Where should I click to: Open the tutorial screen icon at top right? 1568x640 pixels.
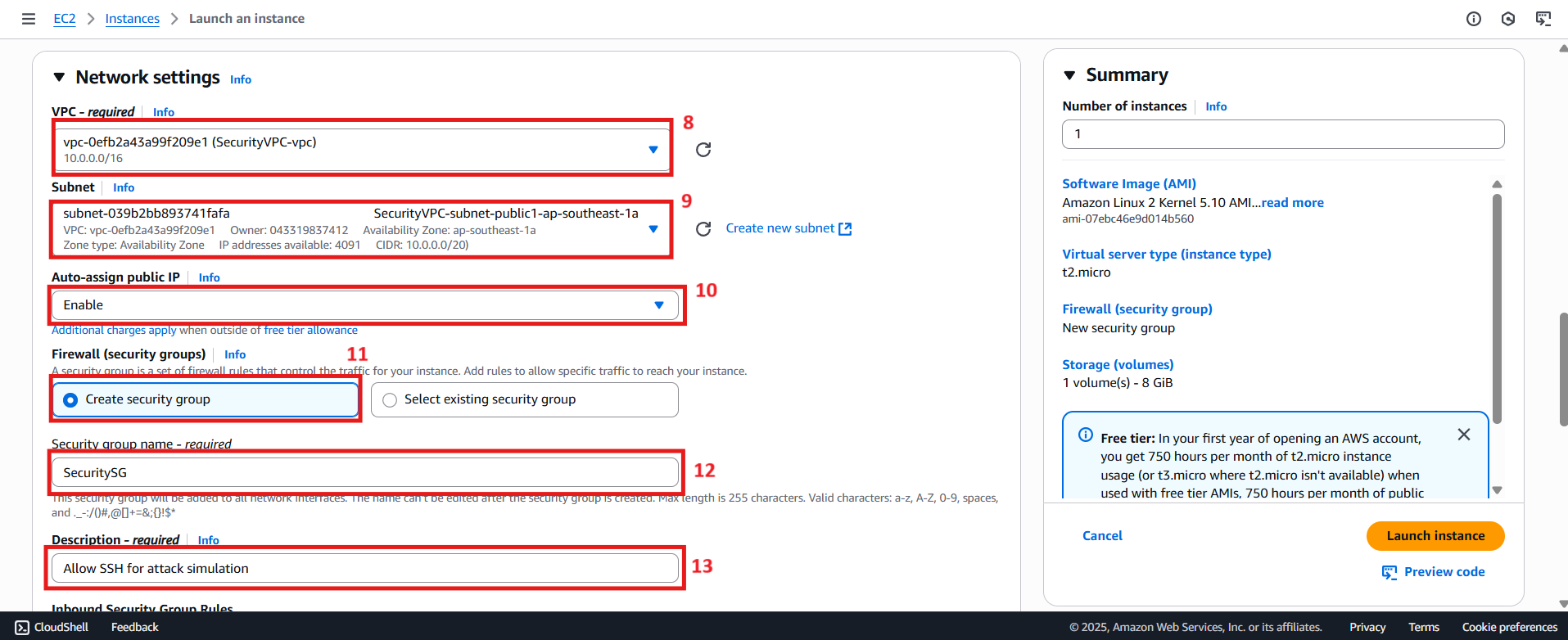point(1543,19)
